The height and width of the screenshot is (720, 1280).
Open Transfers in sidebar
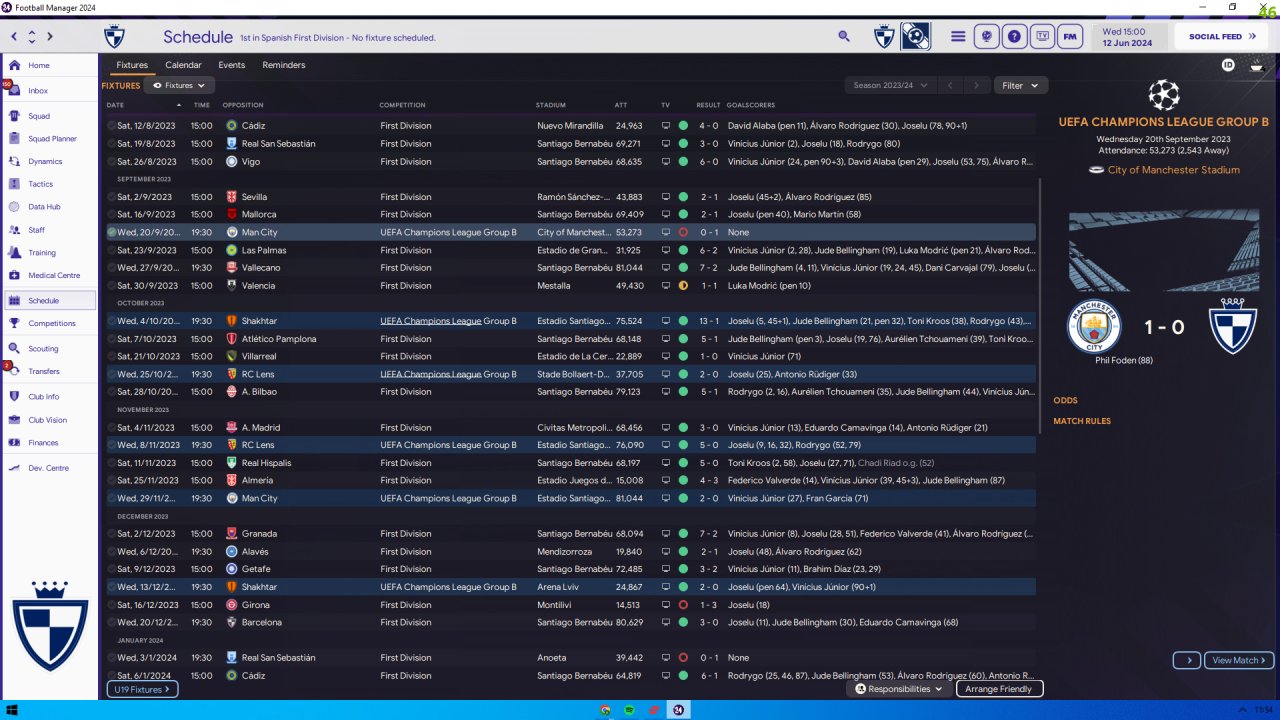[x=49, y=371]
